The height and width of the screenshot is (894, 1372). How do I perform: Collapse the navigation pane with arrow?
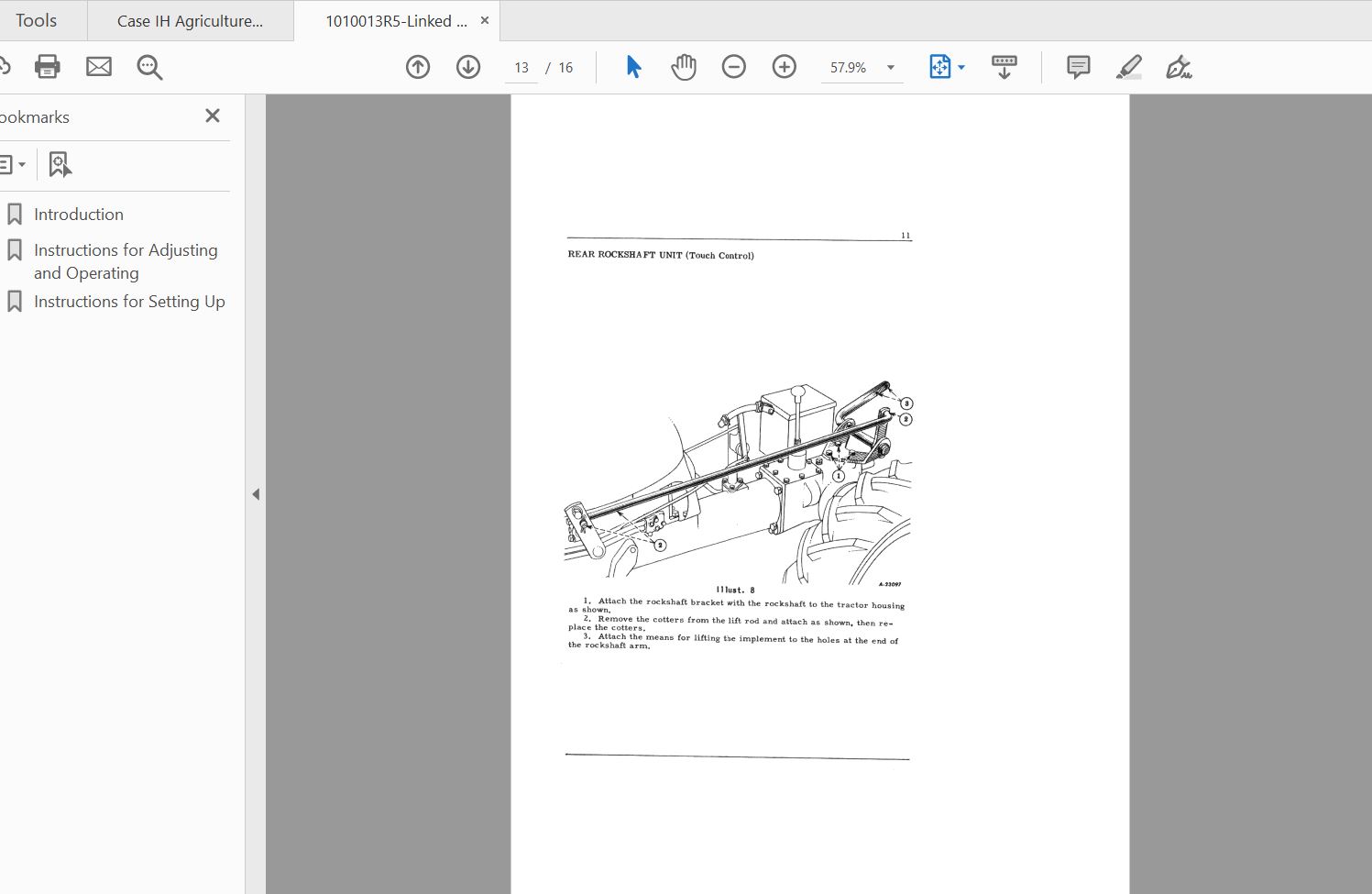(256, 494)
